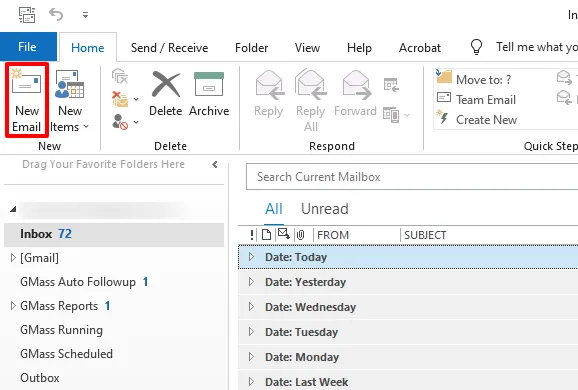This screenshot has width=578, height=390.
Task: Click the Tell me lightbulb icon
Action: coord(476,47)
